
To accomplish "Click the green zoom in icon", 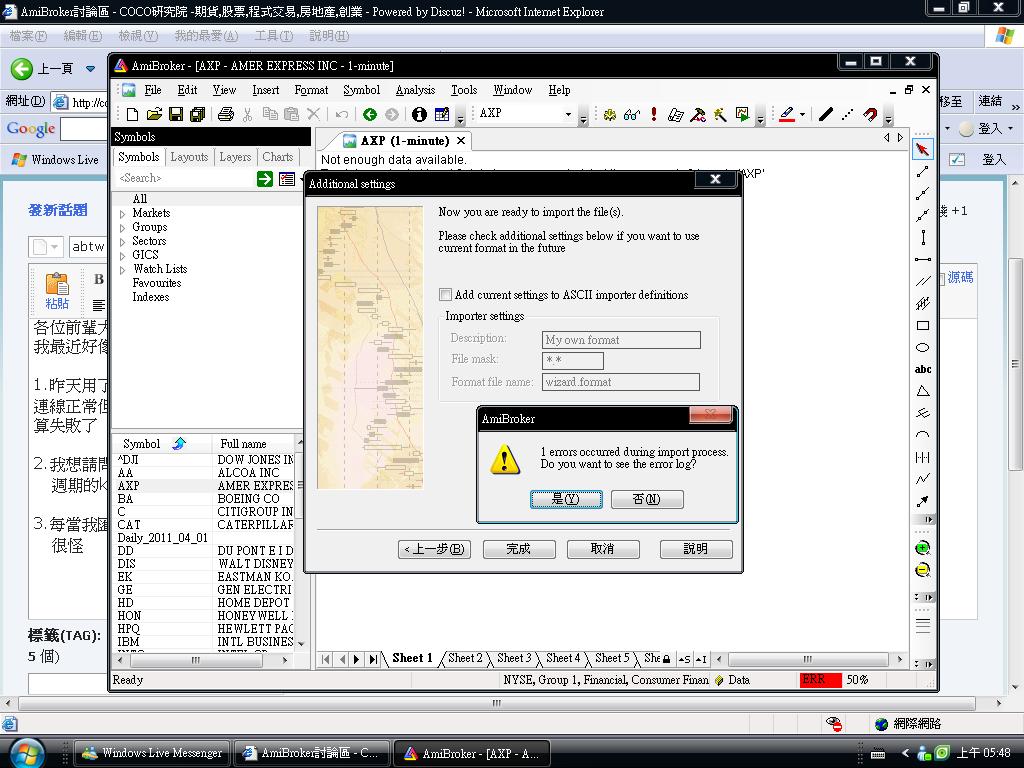I will click(x=922, y=547).
